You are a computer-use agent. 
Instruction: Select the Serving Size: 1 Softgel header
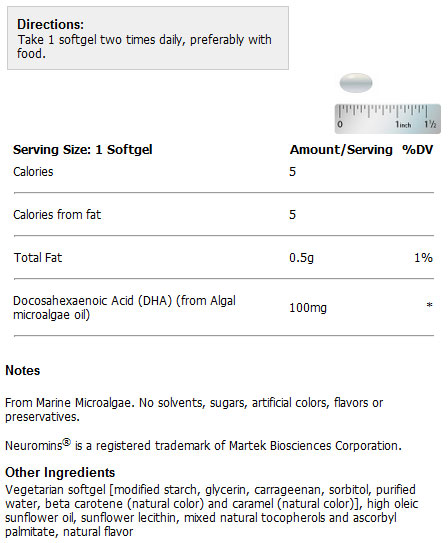[x=83, y=150]
